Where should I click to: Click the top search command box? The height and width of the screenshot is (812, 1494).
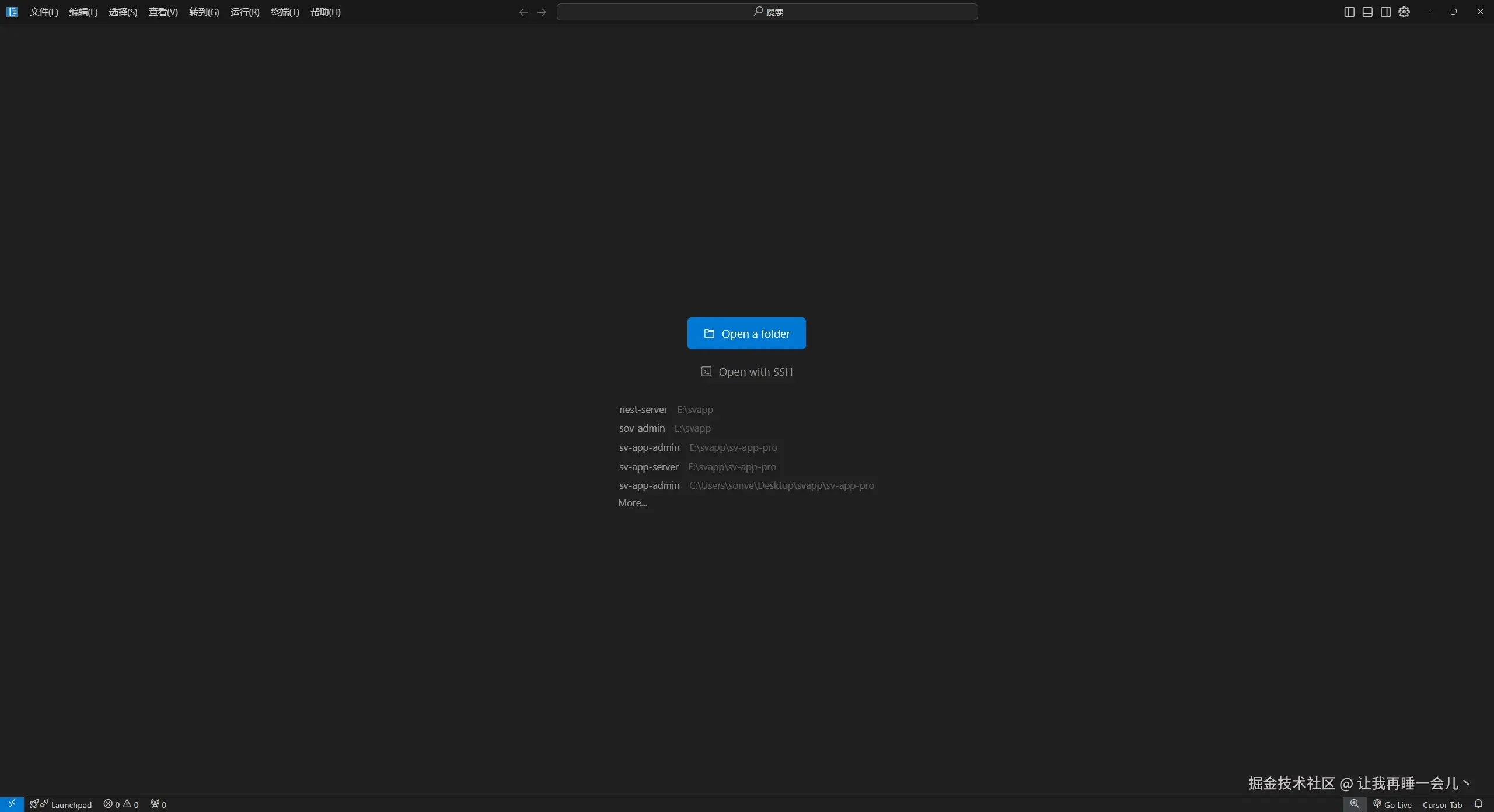coord(767,12)
